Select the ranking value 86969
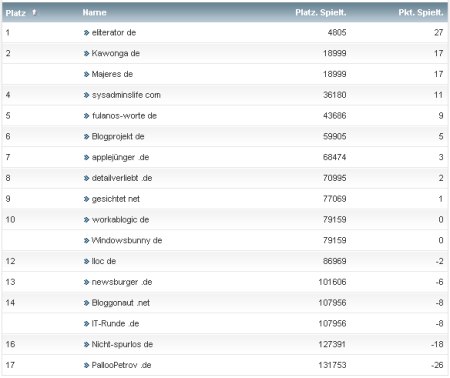Viewport: 450px width, 378px height. pyautogui.click(x=335, y=261)
